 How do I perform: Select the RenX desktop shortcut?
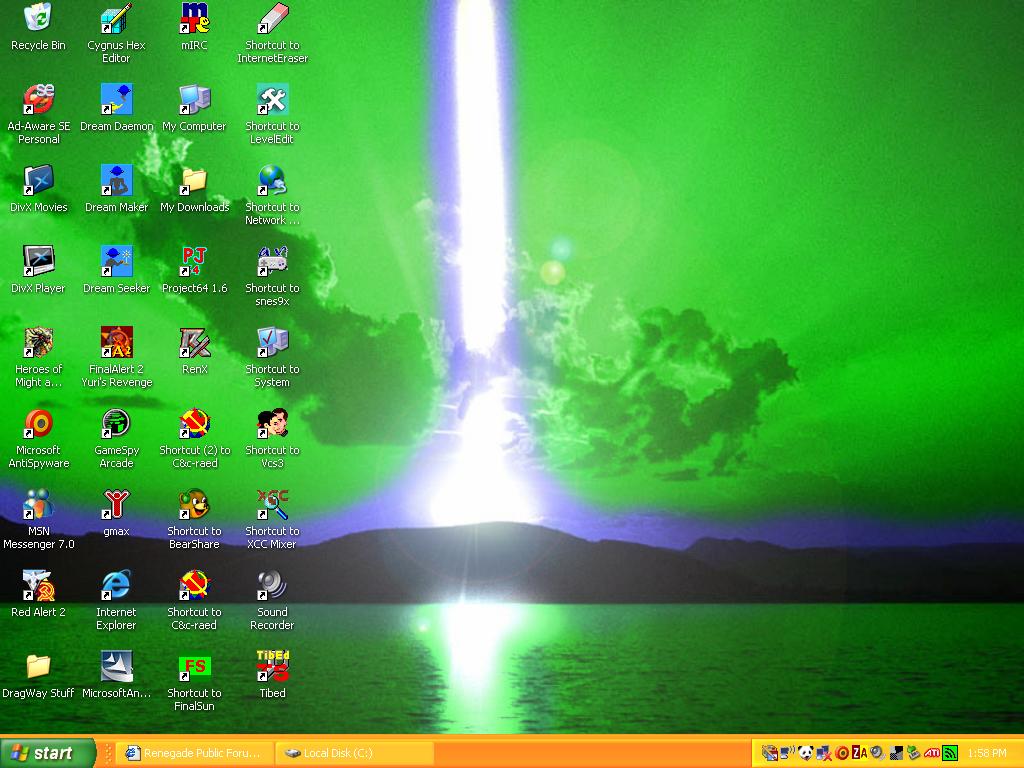[194, 343]
